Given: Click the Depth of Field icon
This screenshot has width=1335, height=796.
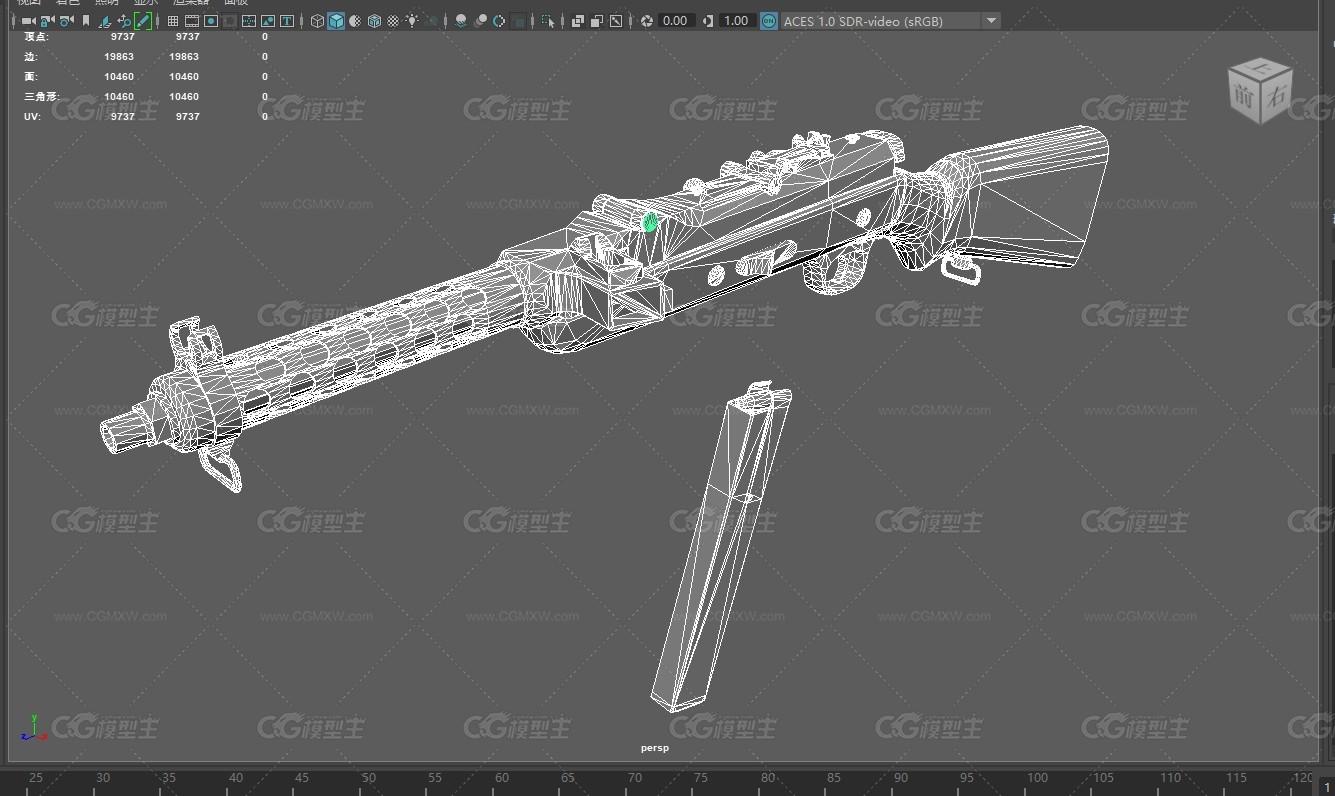Looking at the screenshot, I should pyautogui.click(x=518, y=20).
